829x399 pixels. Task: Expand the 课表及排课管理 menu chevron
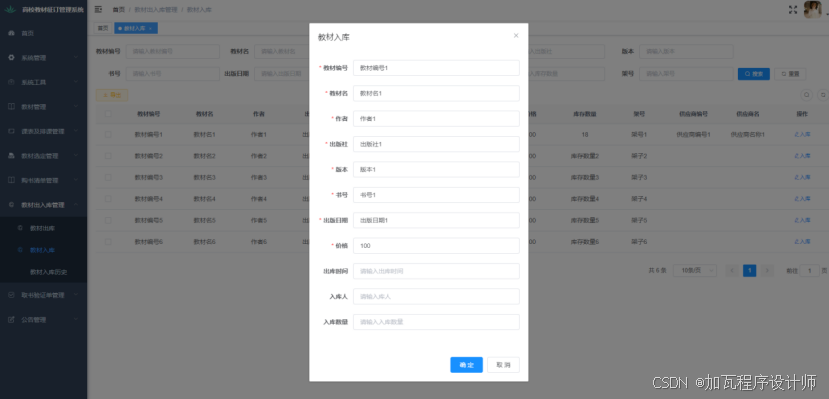point(76,131)
